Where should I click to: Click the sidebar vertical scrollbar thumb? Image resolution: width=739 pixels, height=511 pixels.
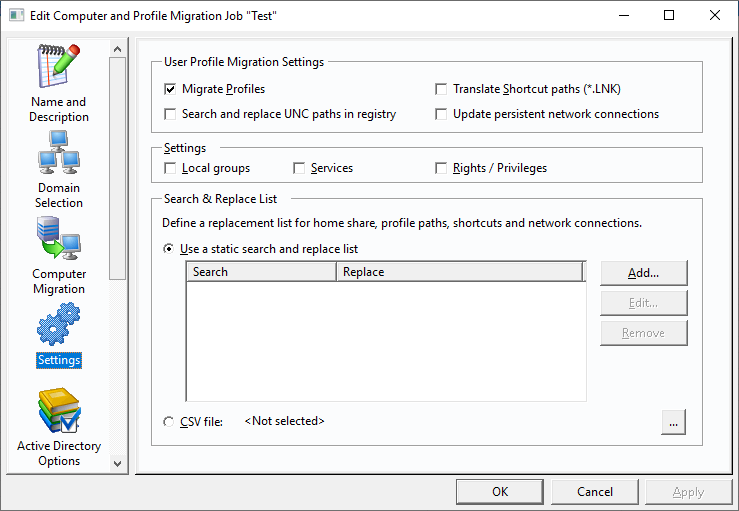(x=118, y=168)
